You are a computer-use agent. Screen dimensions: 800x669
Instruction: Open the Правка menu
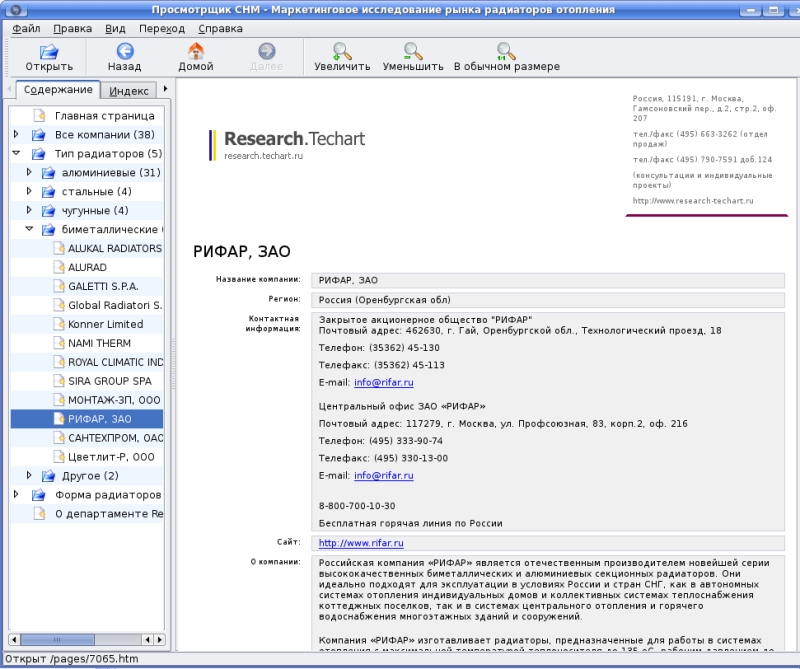click(72, 29)
